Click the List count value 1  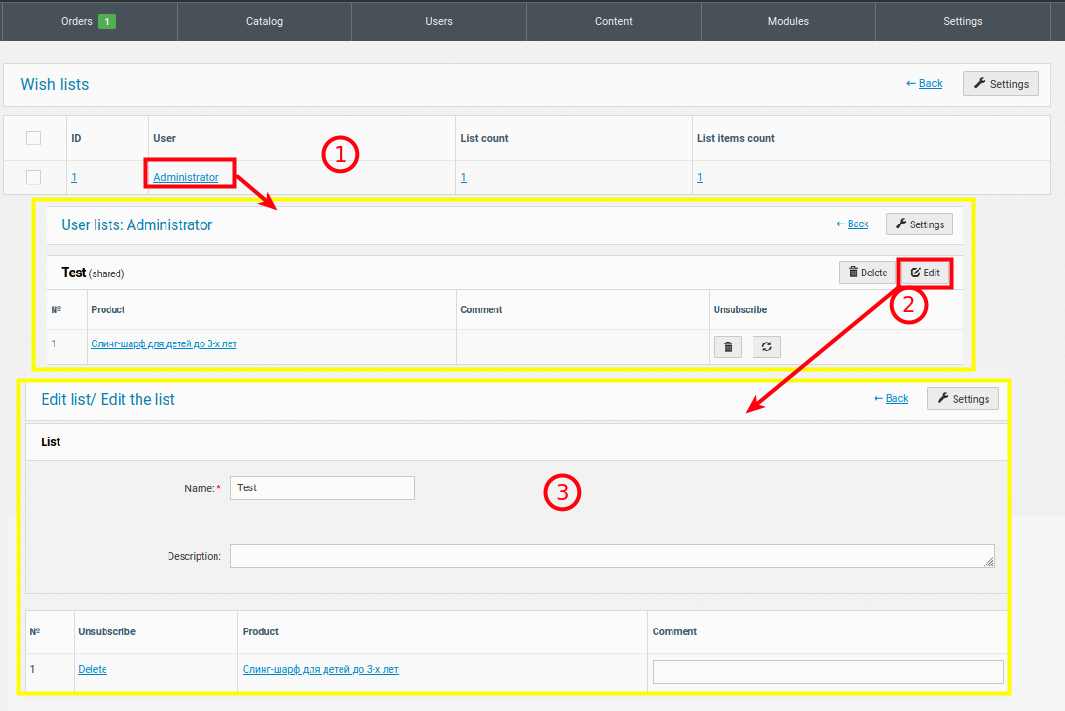click(463, 177)
